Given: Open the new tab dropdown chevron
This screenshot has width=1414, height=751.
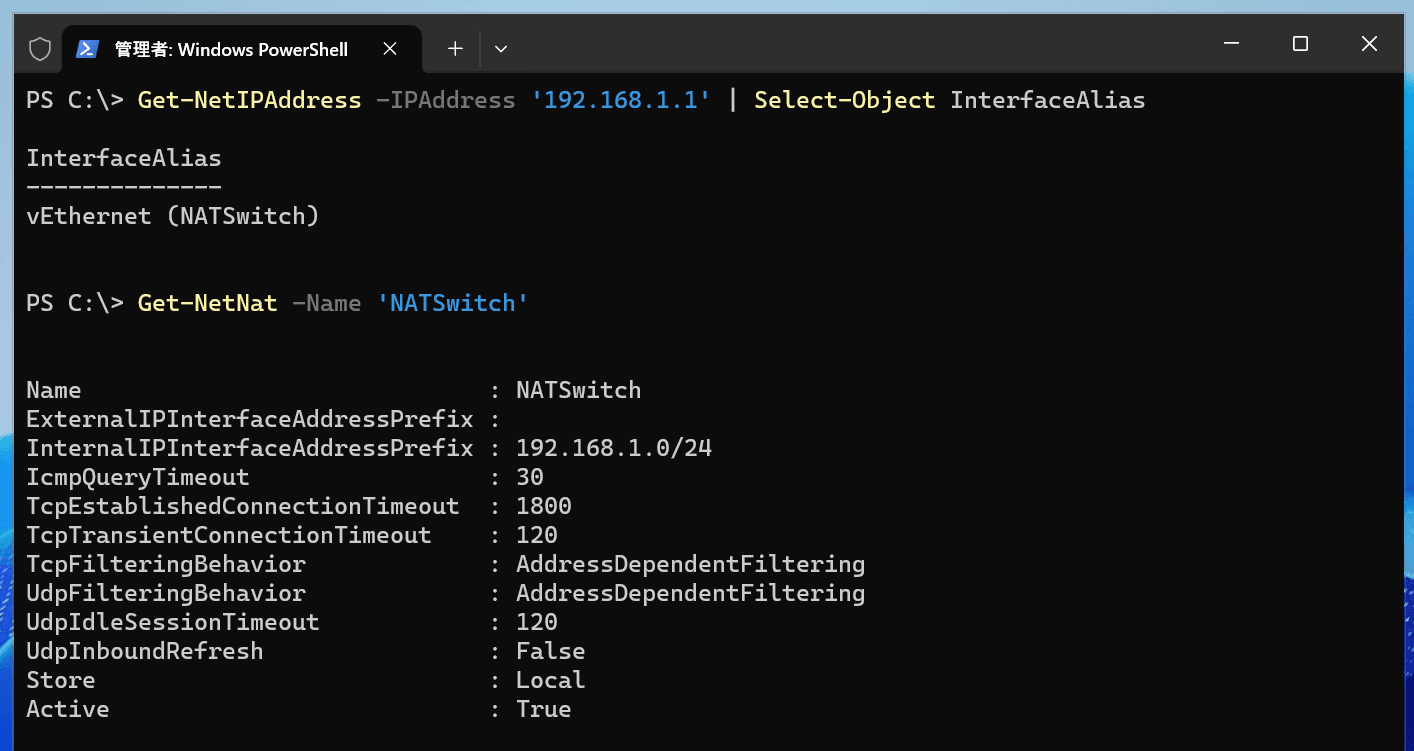Looking at the screenshot, I should [x=500, y=48].
